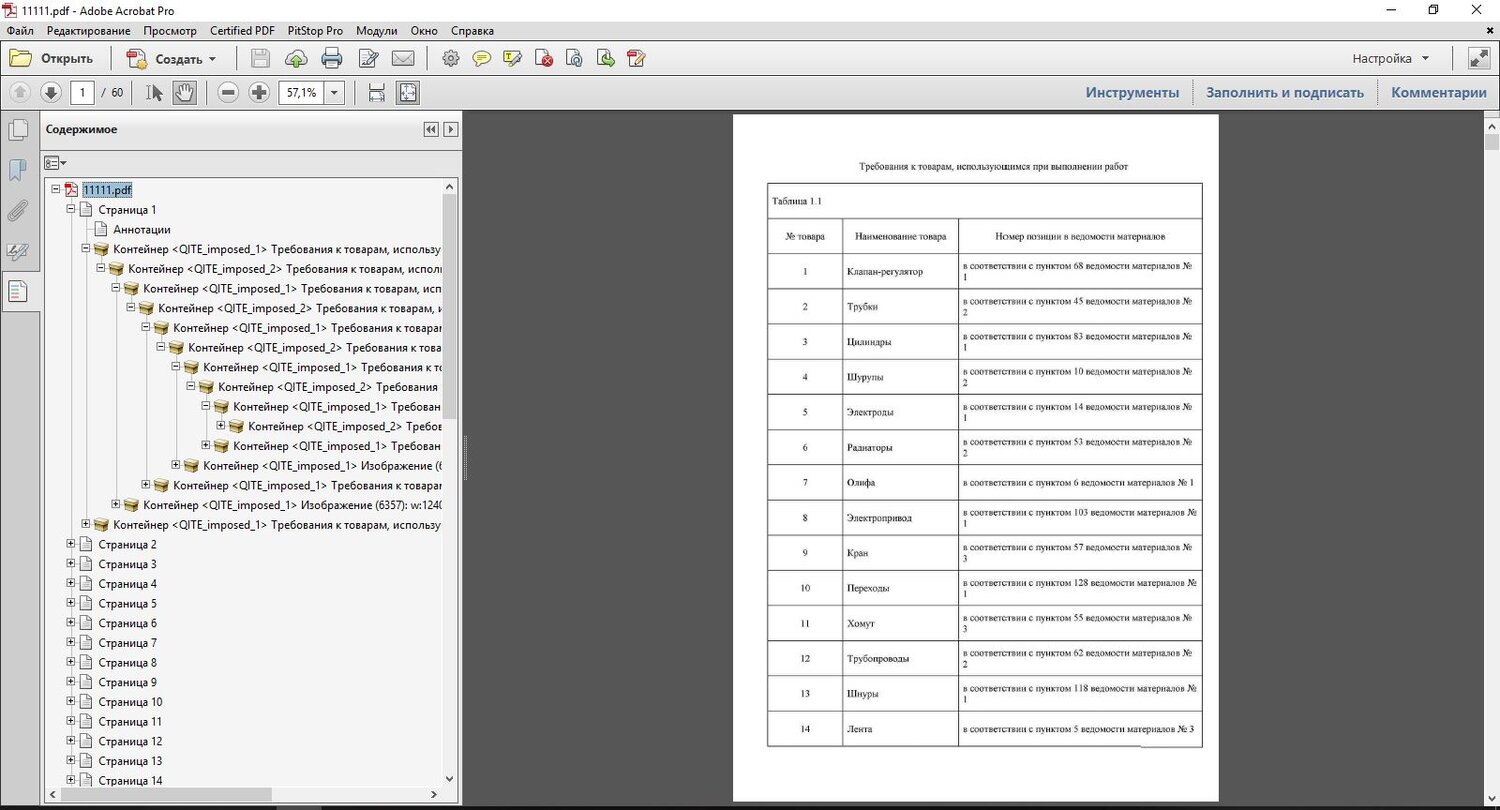
Task: Click the Открыть folder button
Action: click(51, 58)
